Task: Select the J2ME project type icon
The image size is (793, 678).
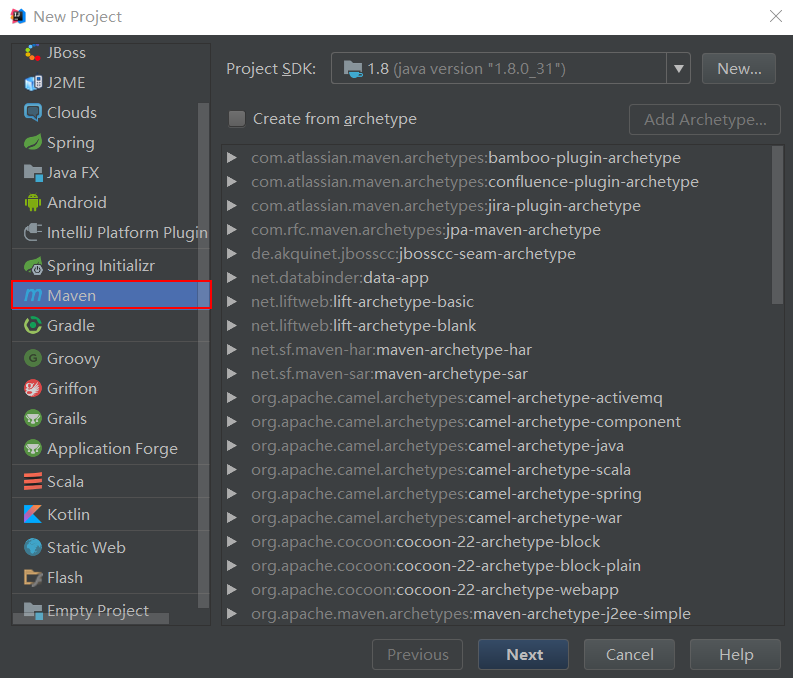Action: [33, 82]
